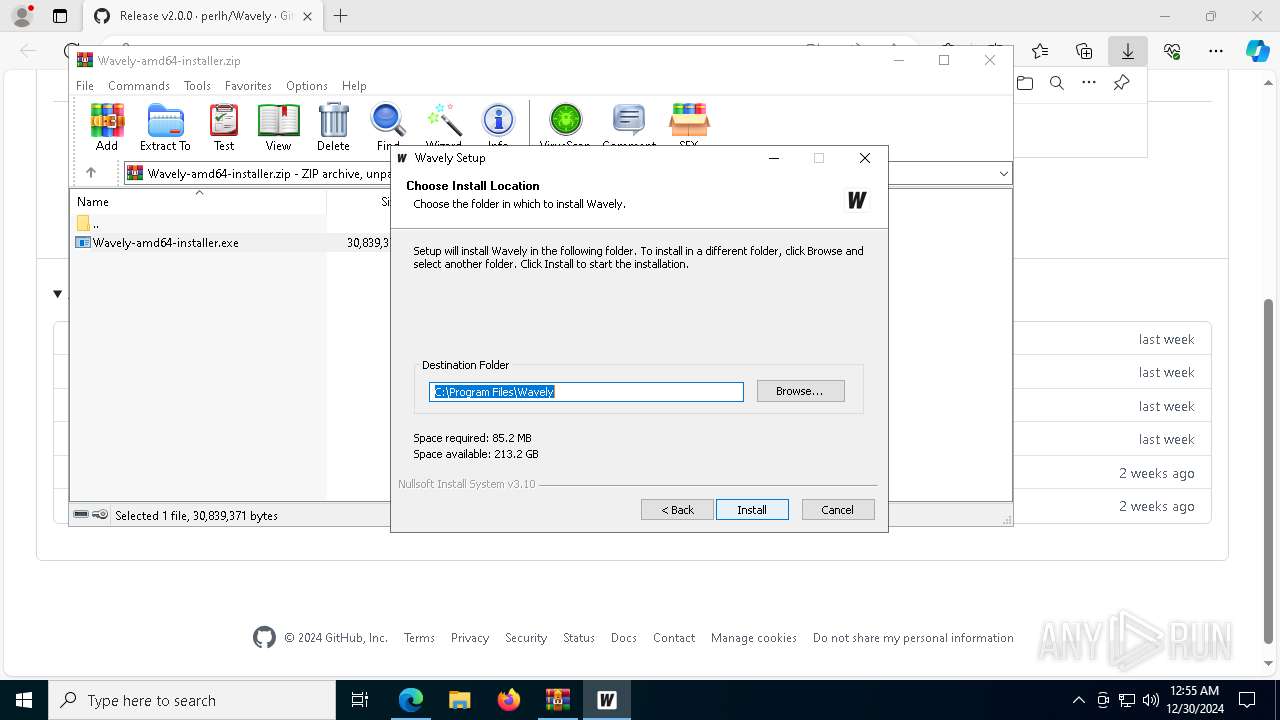The width and height of the screenshot is (1280, 720).
Task: Open the Options menu
Action: click(x=307, y=86)
